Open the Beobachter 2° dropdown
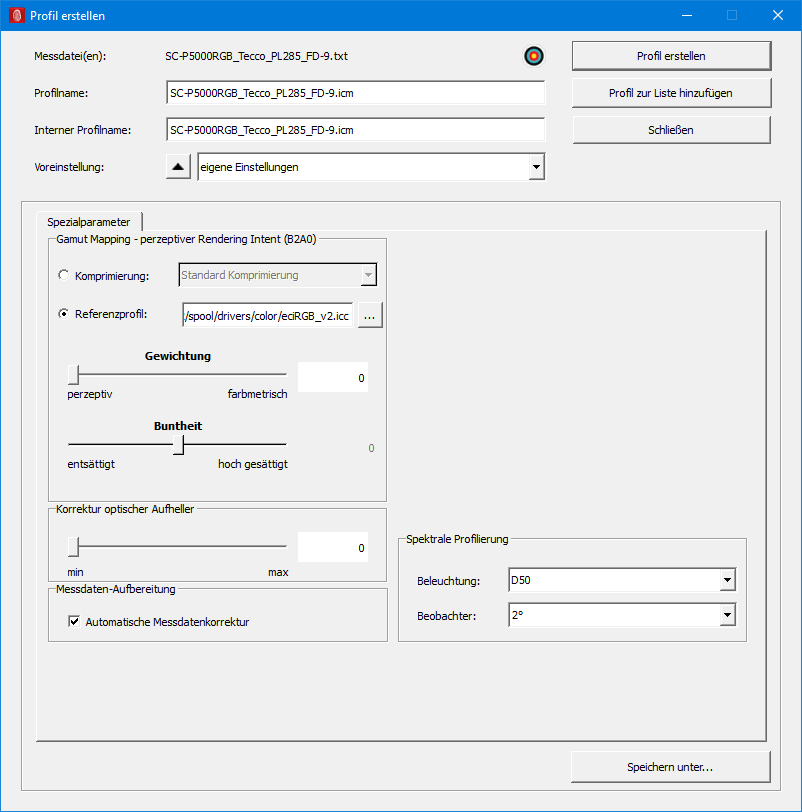 pos(727,615)
